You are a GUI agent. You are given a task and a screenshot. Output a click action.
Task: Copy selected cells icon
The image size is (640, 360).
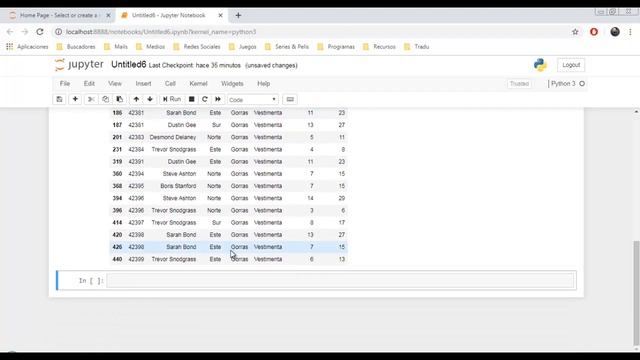coord(105,99)
